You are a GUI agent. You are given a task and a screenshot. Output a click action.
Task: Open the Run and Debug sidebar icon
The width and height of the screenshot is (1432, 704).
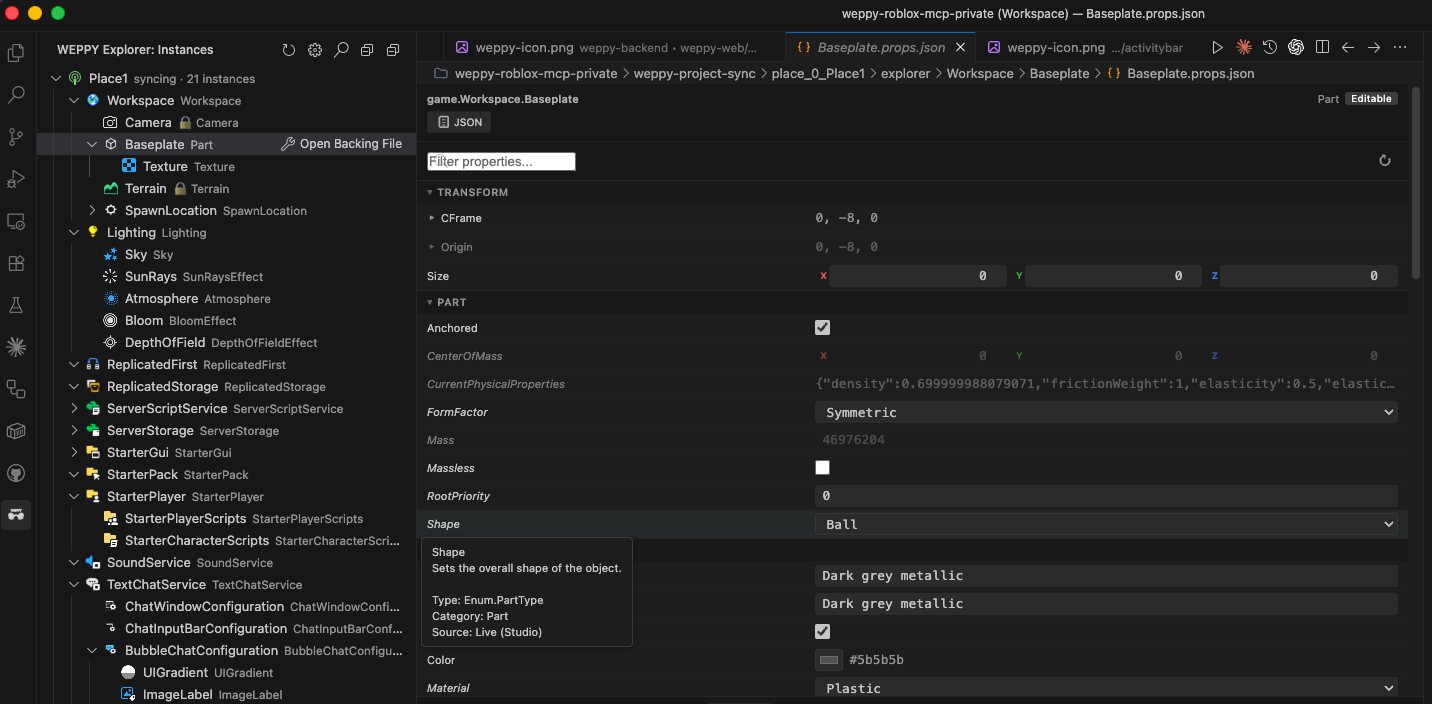16,179
